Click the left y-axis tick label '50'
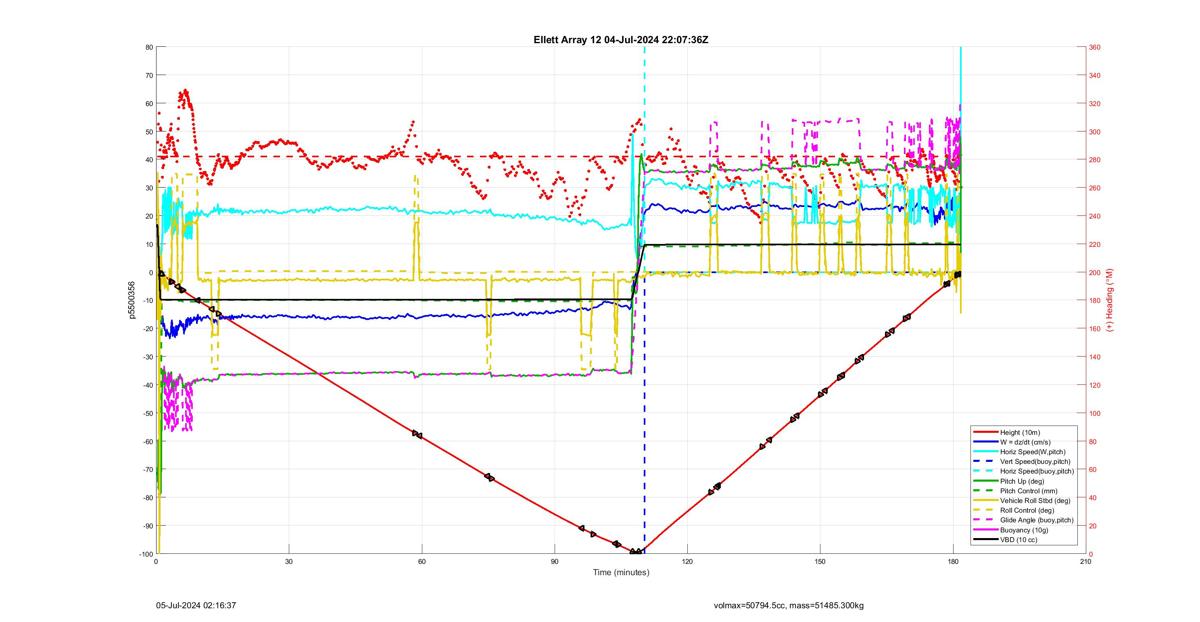 coord(148,132)
